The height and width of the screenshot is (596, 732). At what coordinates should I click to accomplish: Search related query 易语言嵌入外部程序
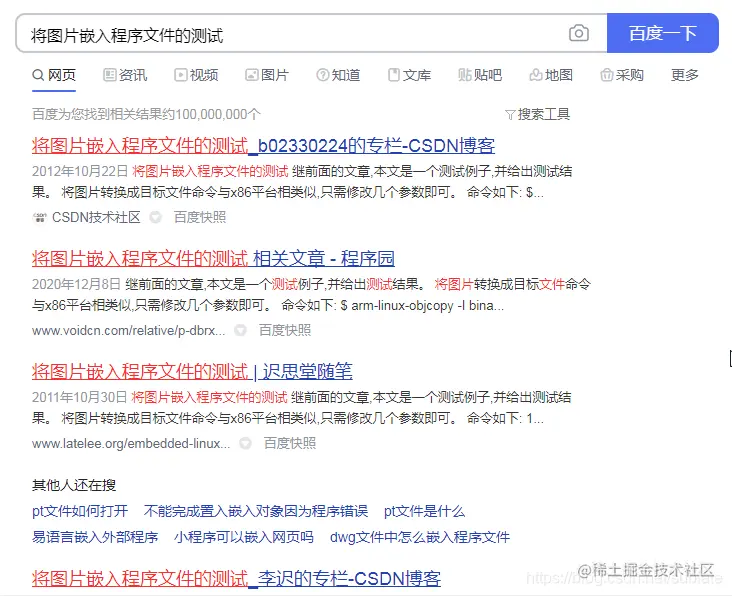[x=95, y=537]
